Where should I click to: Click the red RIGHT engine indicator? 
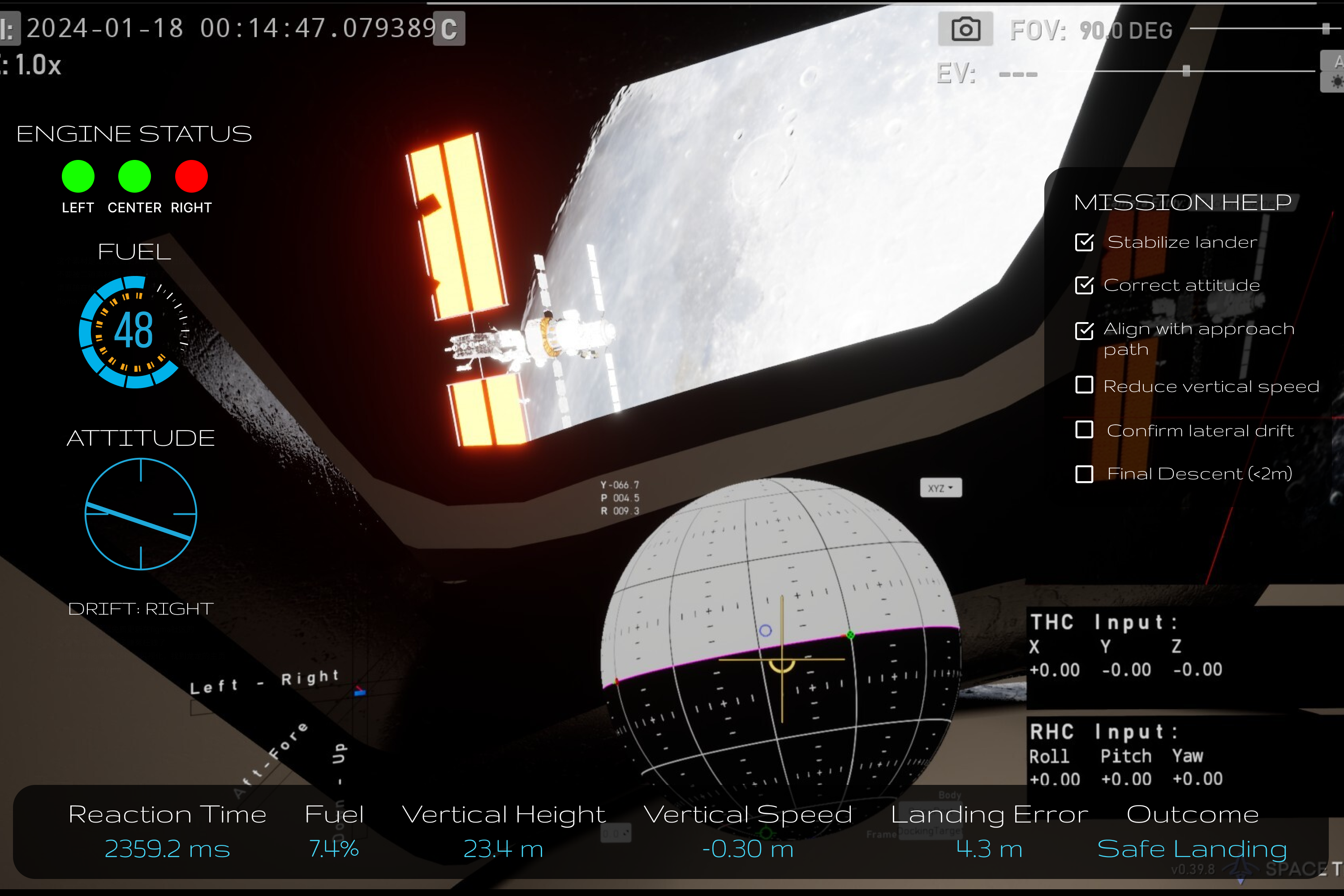[191, 177]
